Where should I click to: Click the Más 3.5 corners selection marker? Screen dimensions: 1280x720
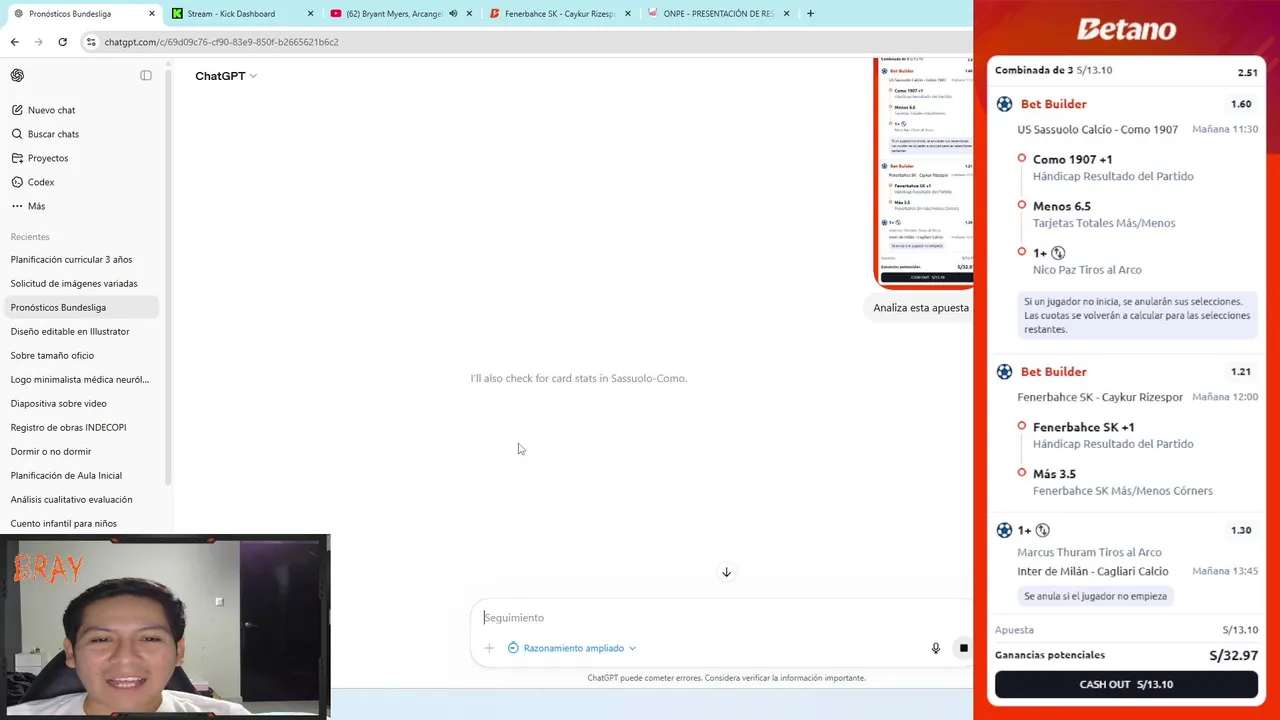coord(1021,473)
